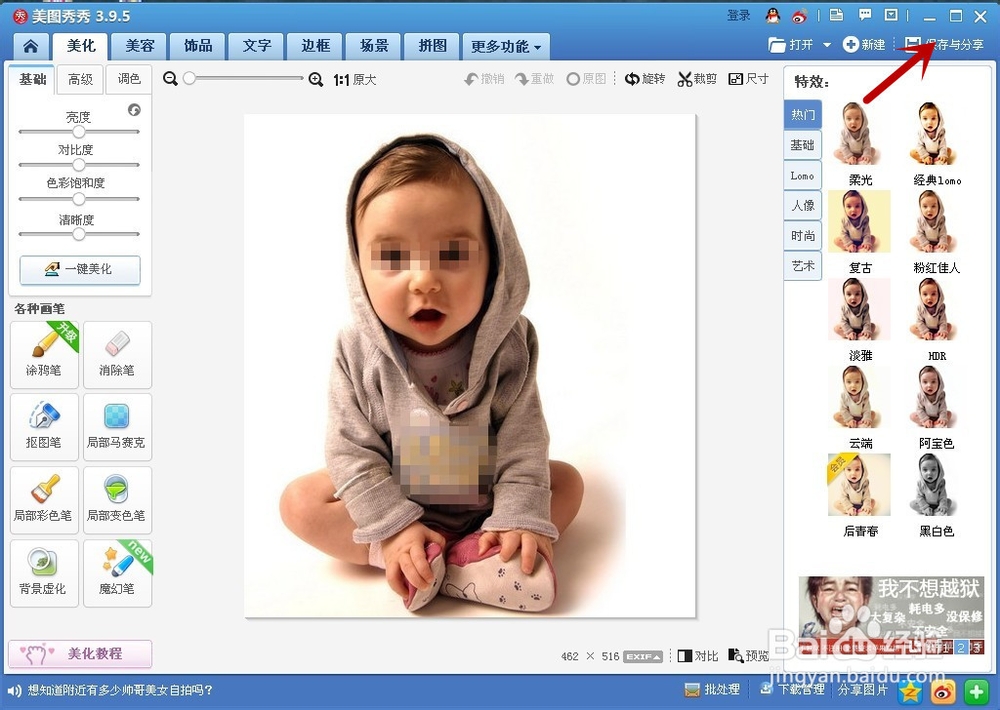Open the 尺寸 resize tool
1000x710 pixels.
pyautogui.click(x=748, y=79)
